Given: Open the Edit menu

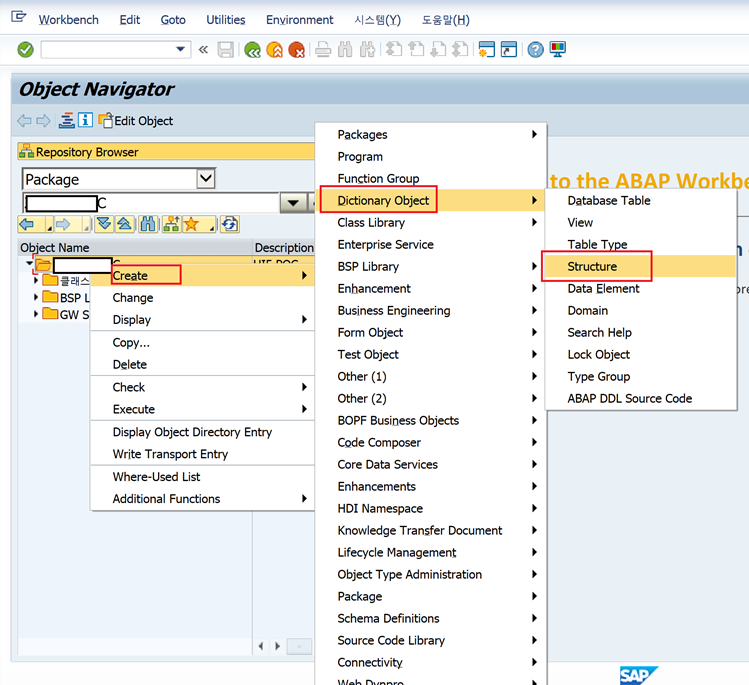Looking at the screenshot, I should coord(129,20).
